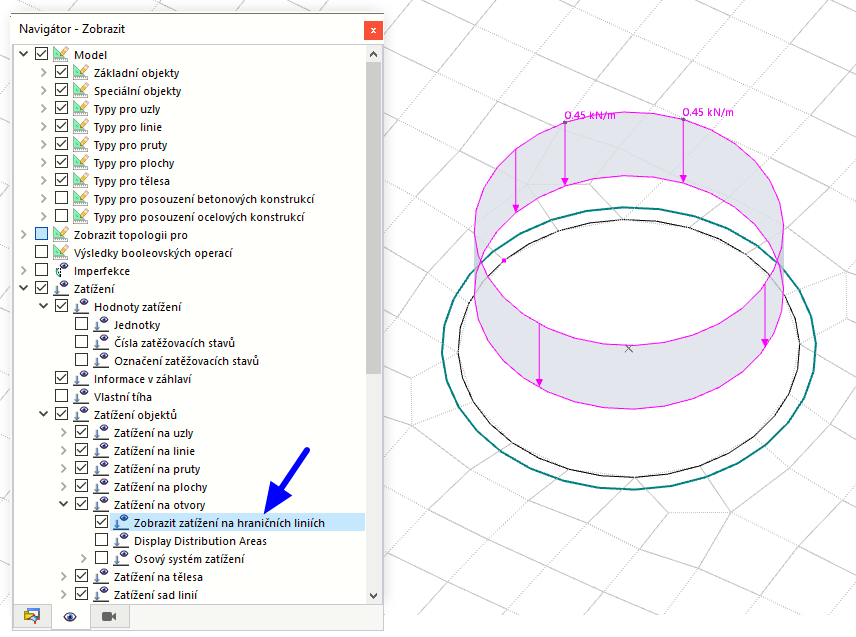Click the Typy pro linie icon
The image size is (856, 637).
81,126
